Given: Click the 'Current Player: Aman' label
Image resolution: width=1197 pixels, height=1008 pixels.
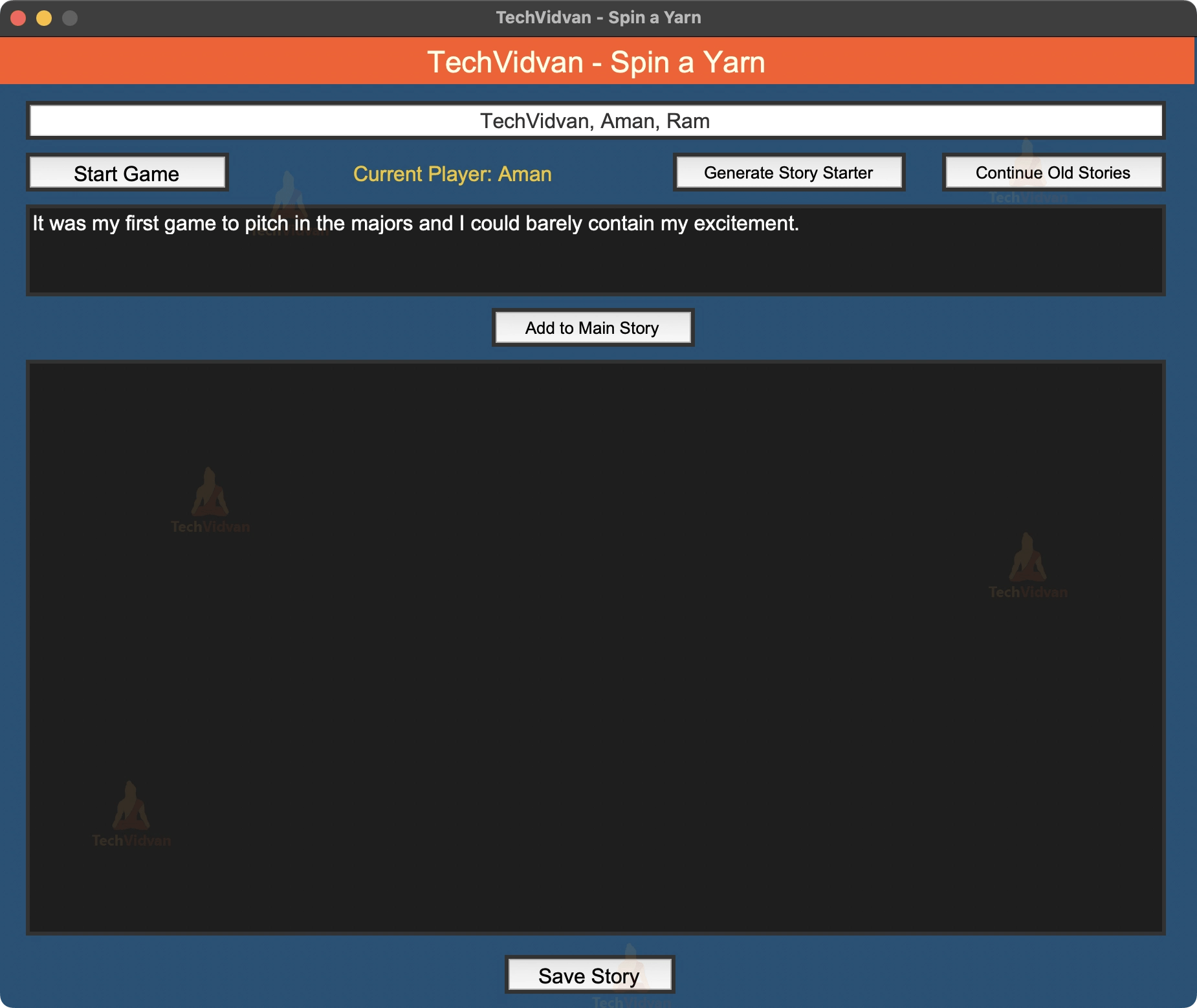Looking at the screenshot, I should click(452, 173).
